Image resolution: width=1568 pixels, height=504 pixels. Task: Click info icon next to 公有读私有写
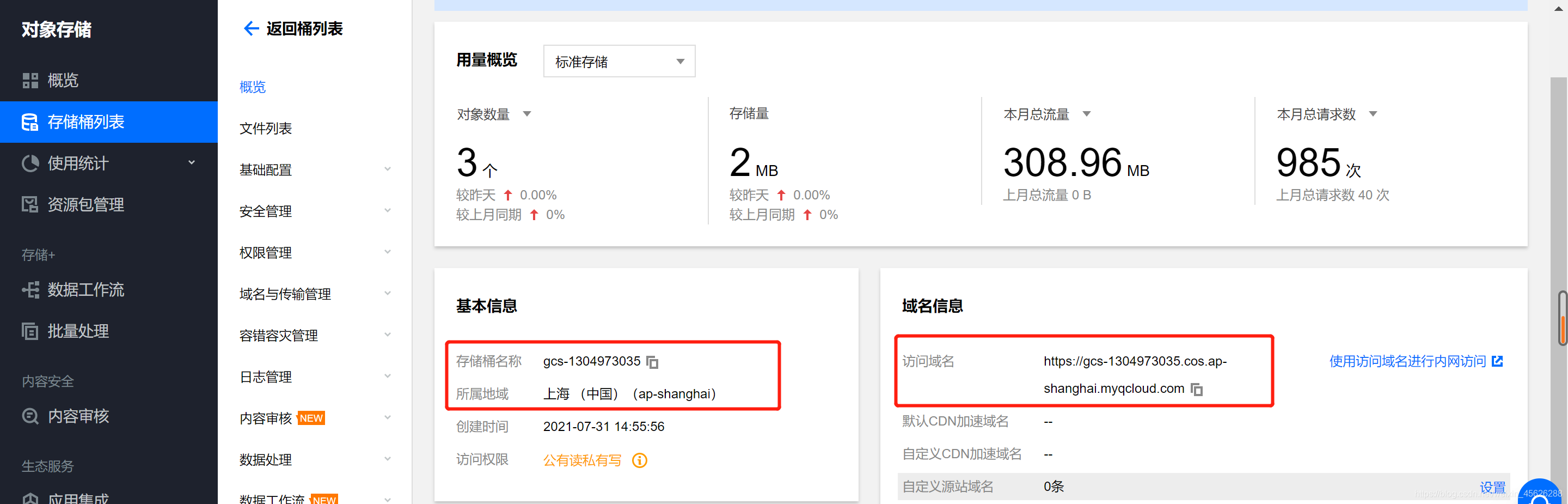click(x=639, y=461)
